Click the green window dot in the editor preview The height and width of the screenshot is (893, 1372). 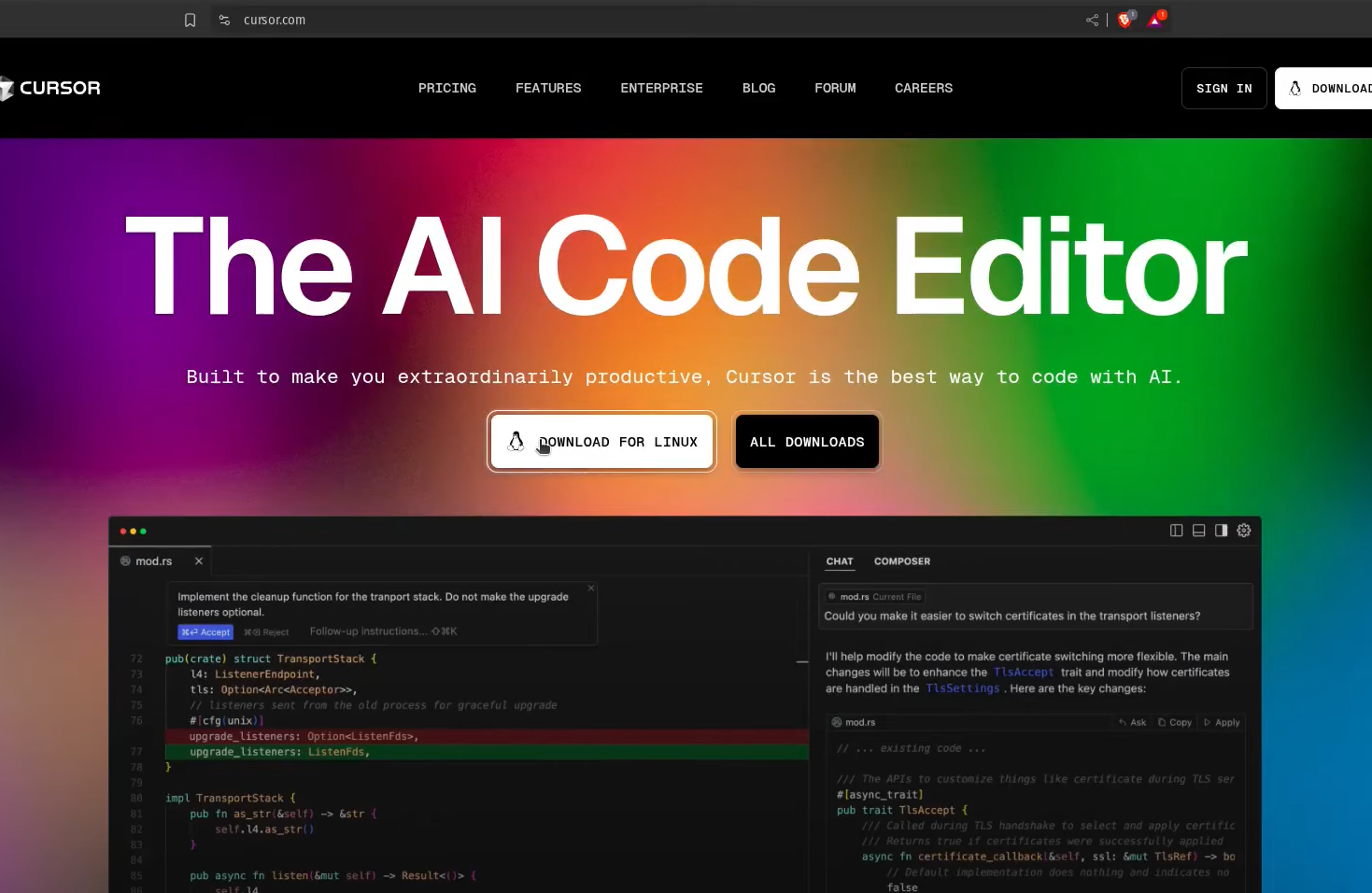[143, 532]
